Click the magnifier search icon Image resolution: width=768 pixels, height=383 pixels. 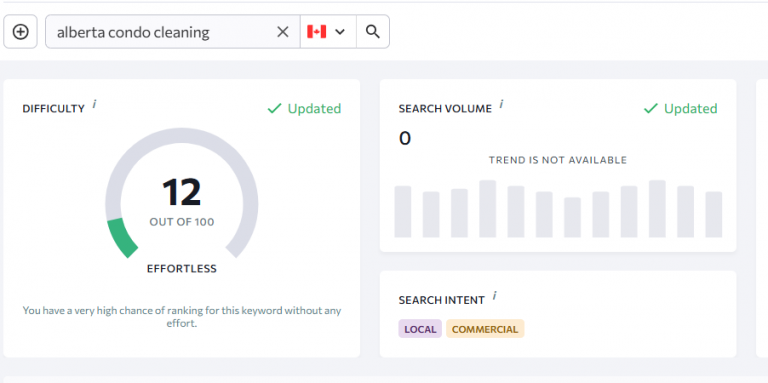[373, 32]
